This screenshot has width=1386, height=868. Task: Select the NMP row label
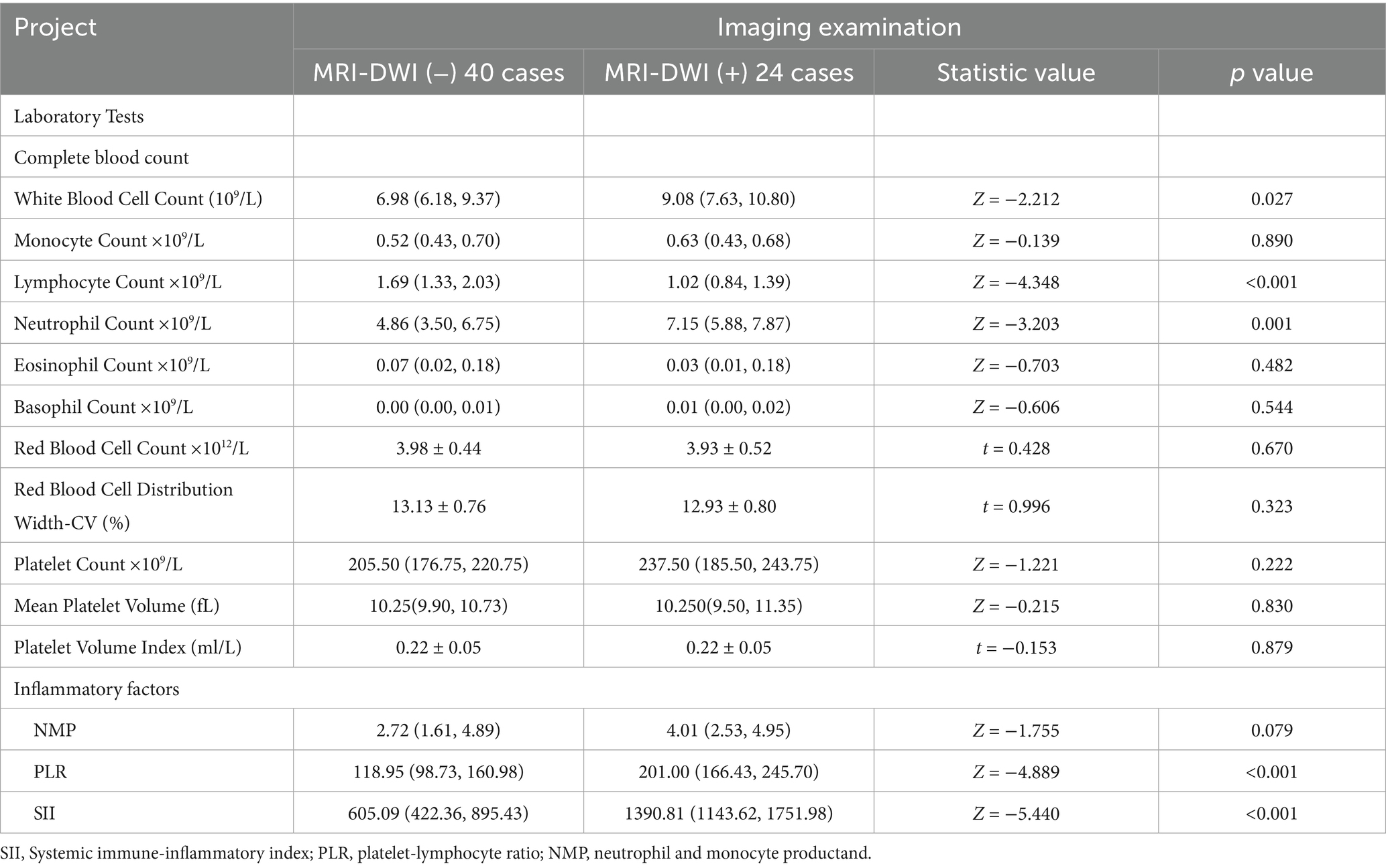(55, 730)
